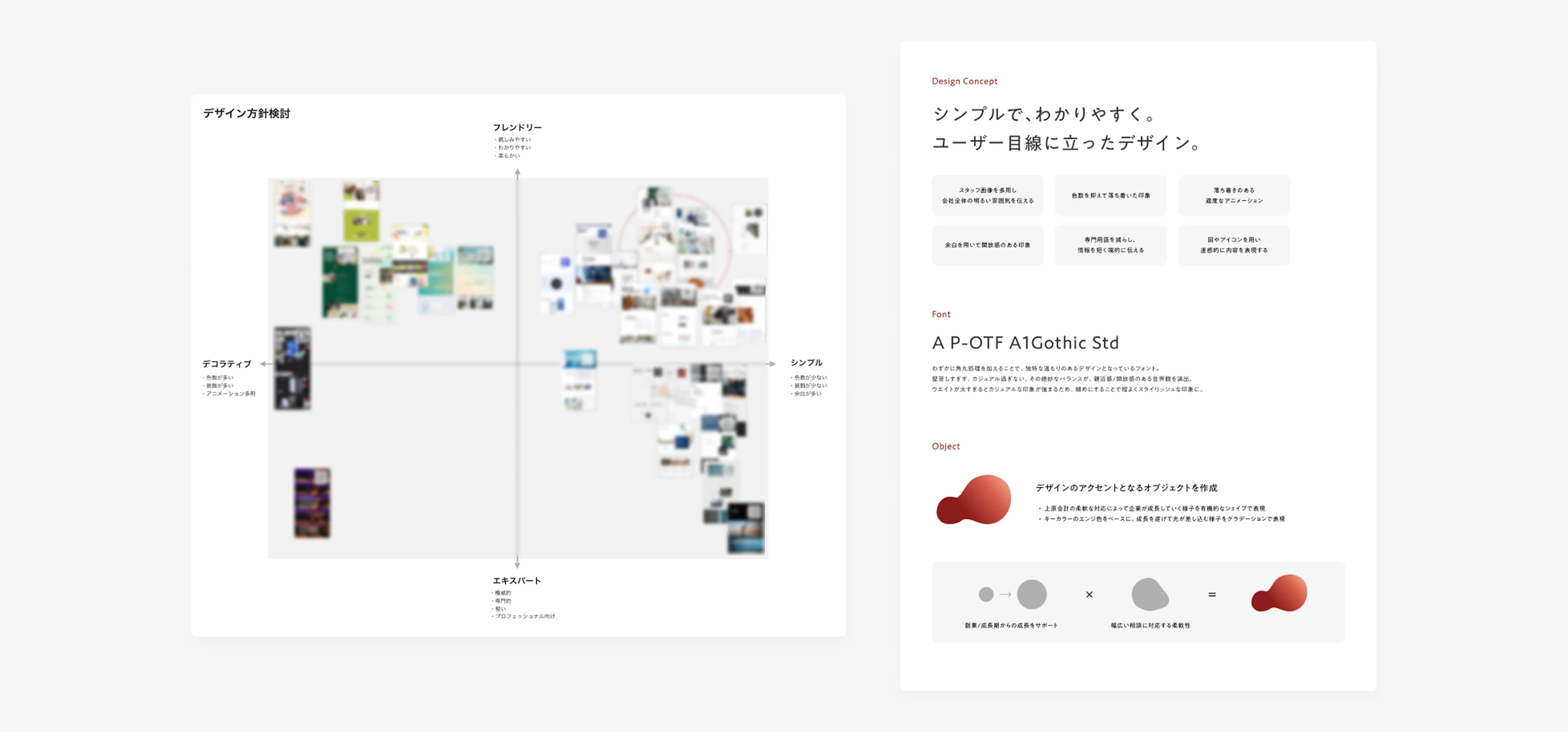Screen dimensions: 1568x732
Task: Click the headline シンプルで、わかりやすく。
Action: (x=1045, y=114)
